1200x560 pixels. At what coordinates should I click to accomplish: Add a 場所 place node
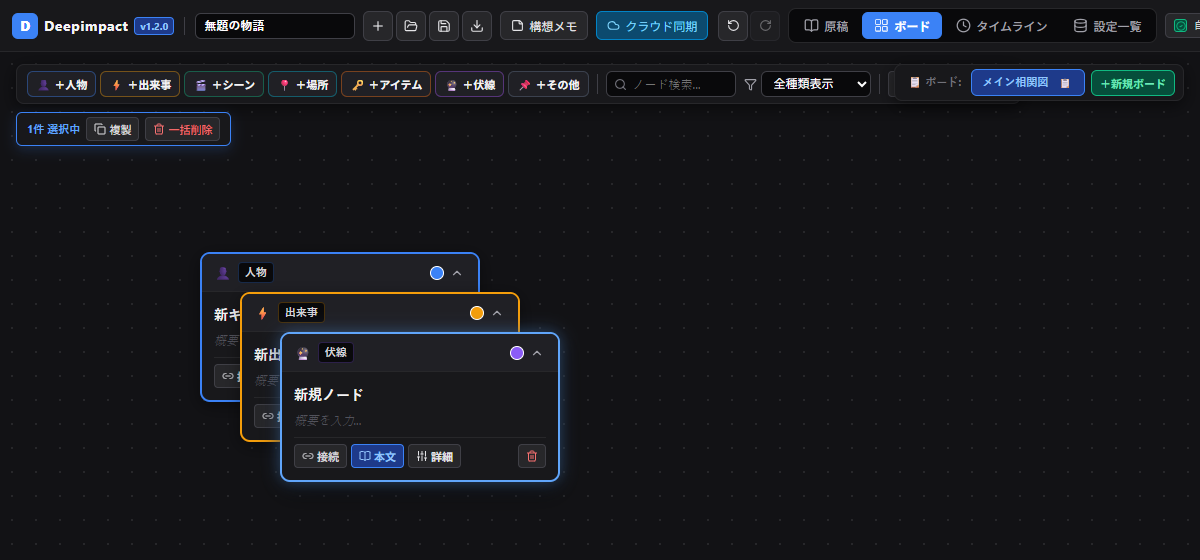pyautogui.click(x=302, y=85)
